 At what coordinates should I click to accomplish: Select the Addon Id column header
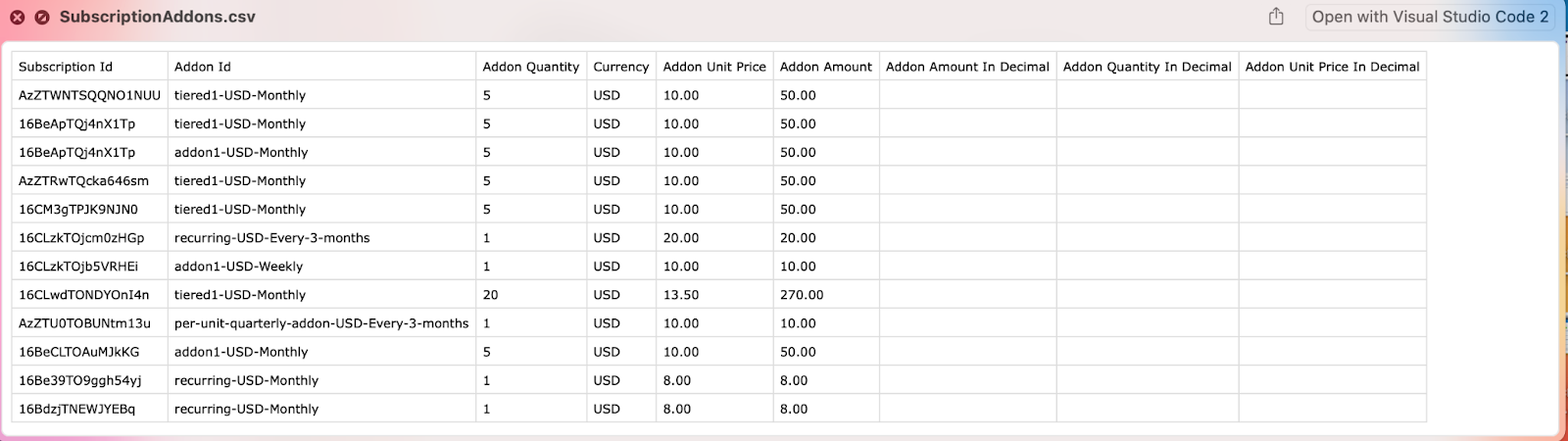tap(203, 67)
